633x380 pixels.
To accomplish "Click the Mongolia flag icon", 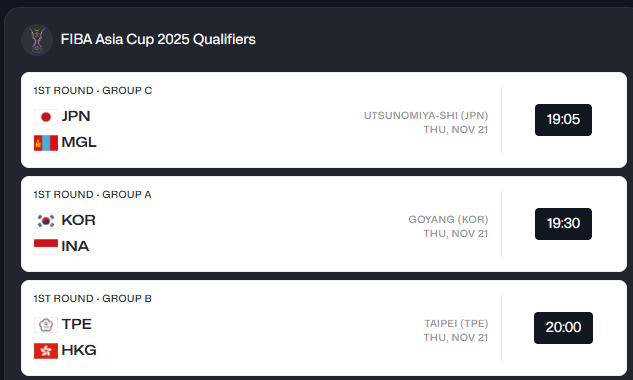I will [x=46, y=143].
